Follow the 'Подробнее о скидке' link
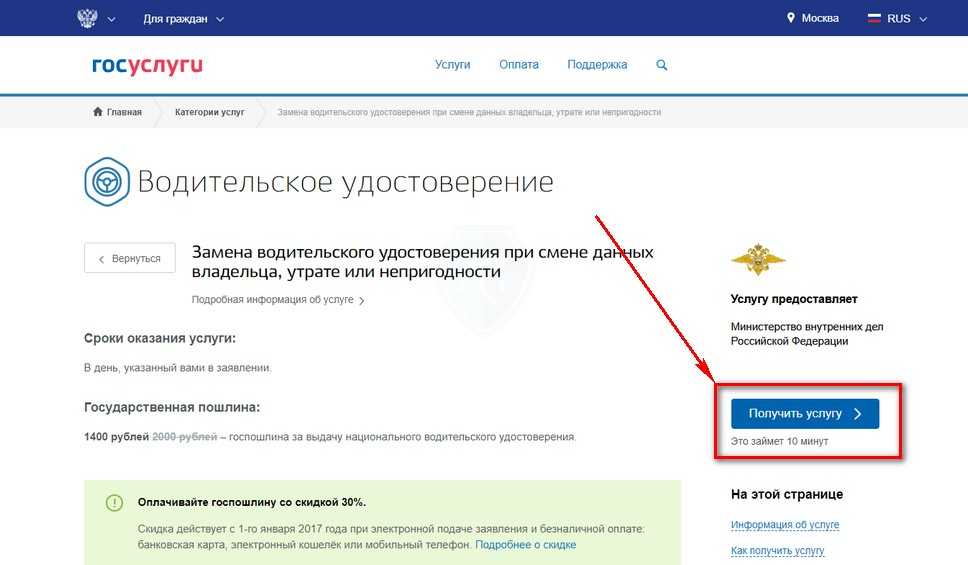This screenshot has height=565, width=968. (x=525, y=545)
